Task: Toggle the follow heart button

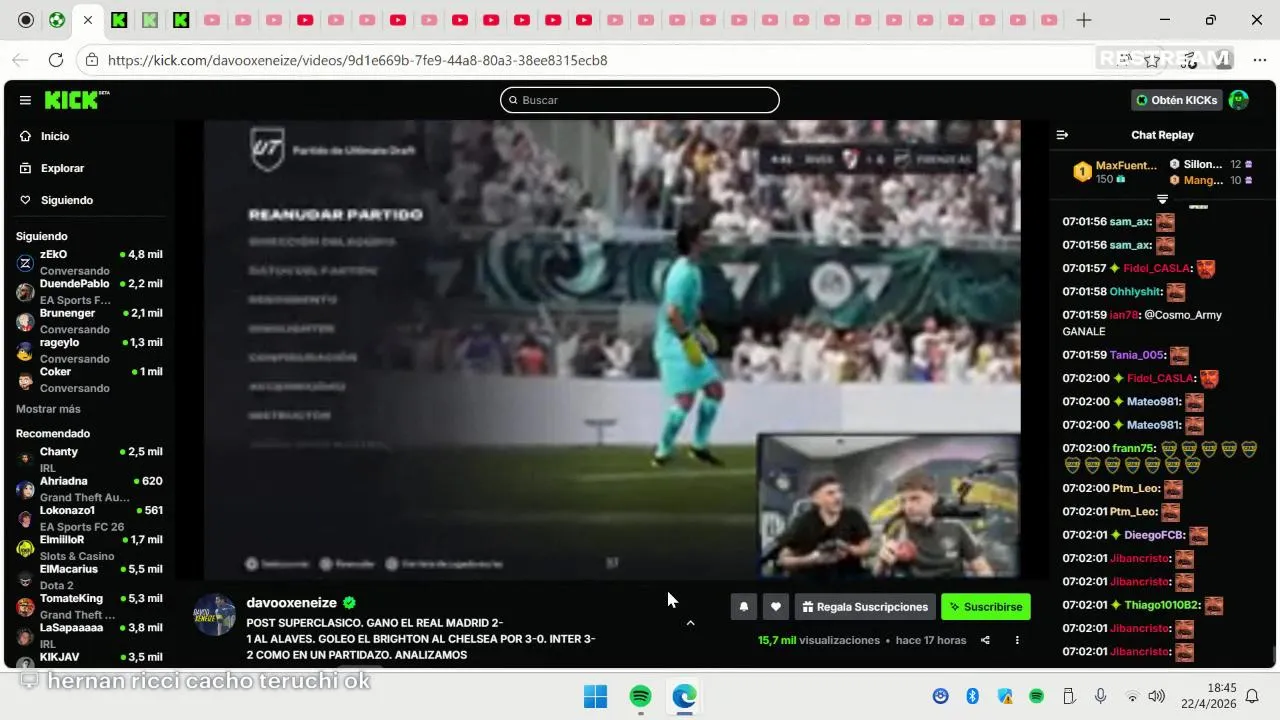Action: coord(775,607)
